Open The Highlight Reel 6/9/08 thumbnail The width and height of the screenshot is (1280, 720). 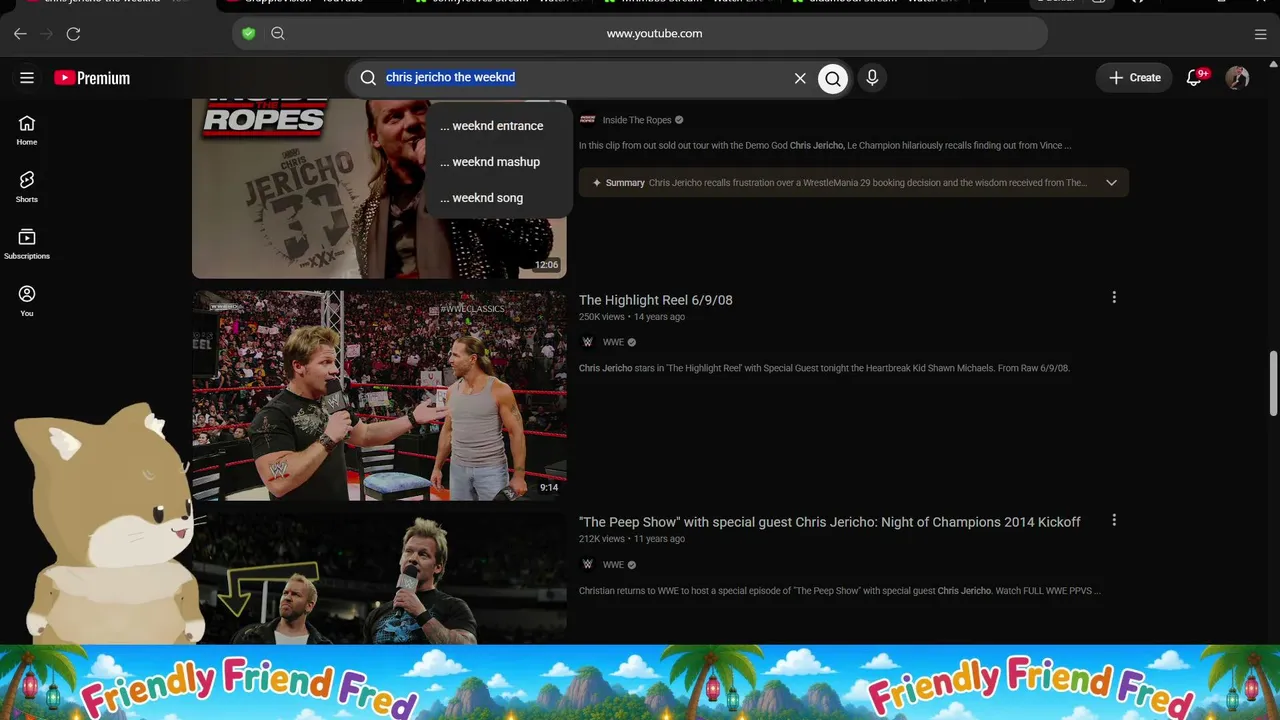(x=379, y=395)
